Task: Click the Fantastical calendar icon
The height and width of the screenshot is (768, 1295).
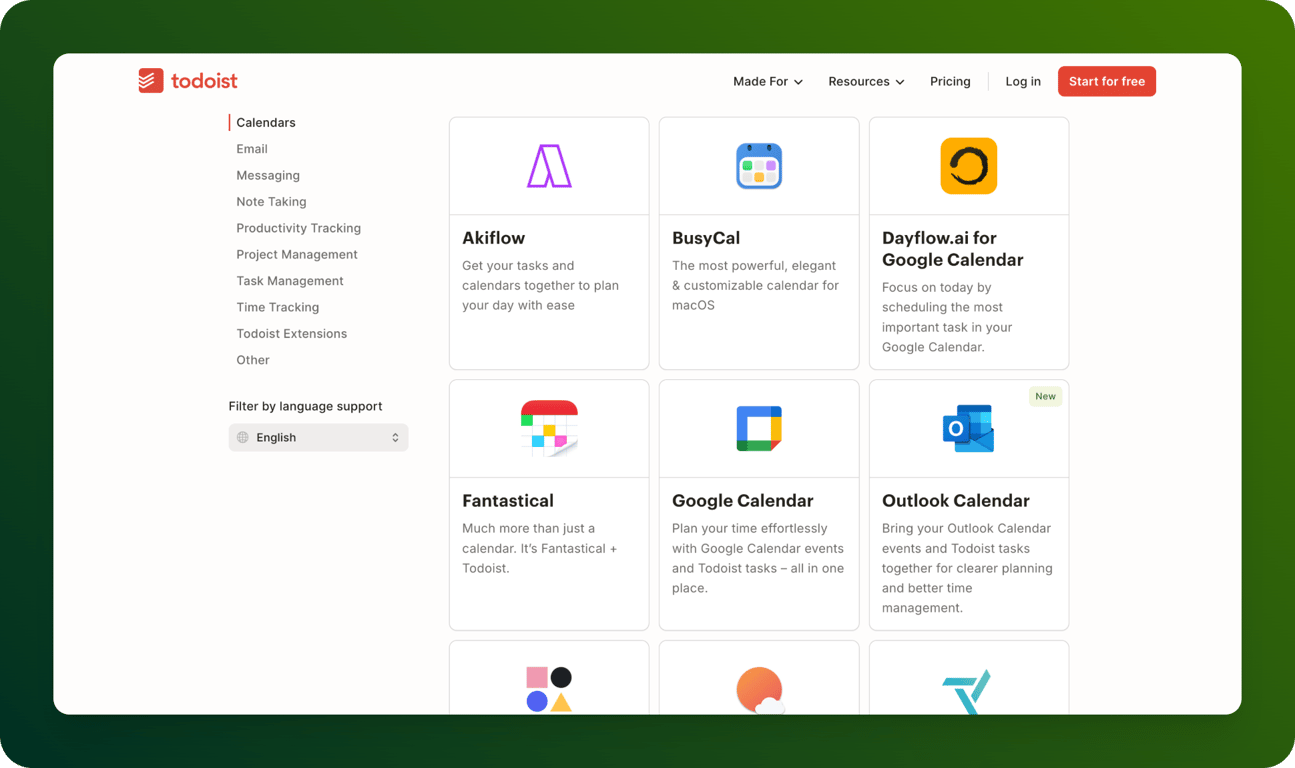Action: click(548, 427)
